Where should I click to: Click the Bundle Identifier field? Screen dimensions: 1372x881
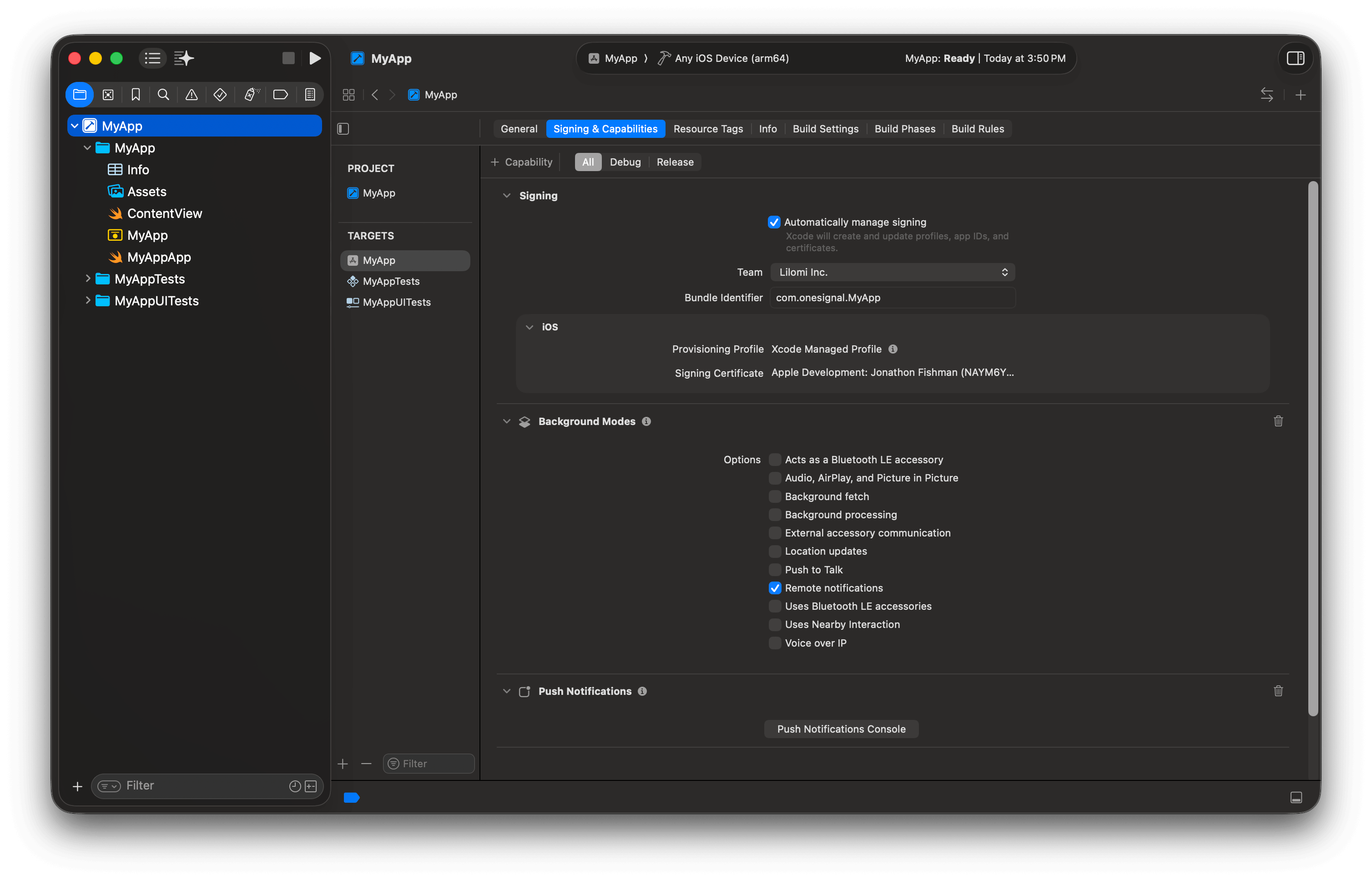(x=892, y=298)
